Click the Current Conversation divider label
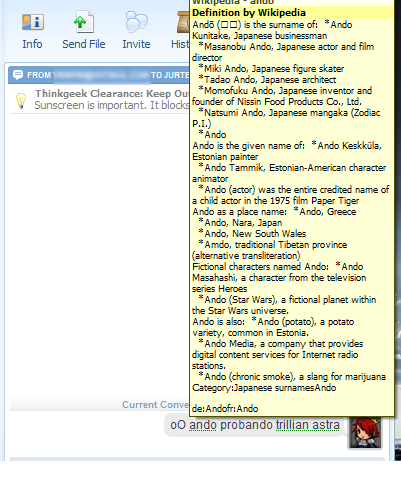The image size is (401, 480). [x=155, y=405]
